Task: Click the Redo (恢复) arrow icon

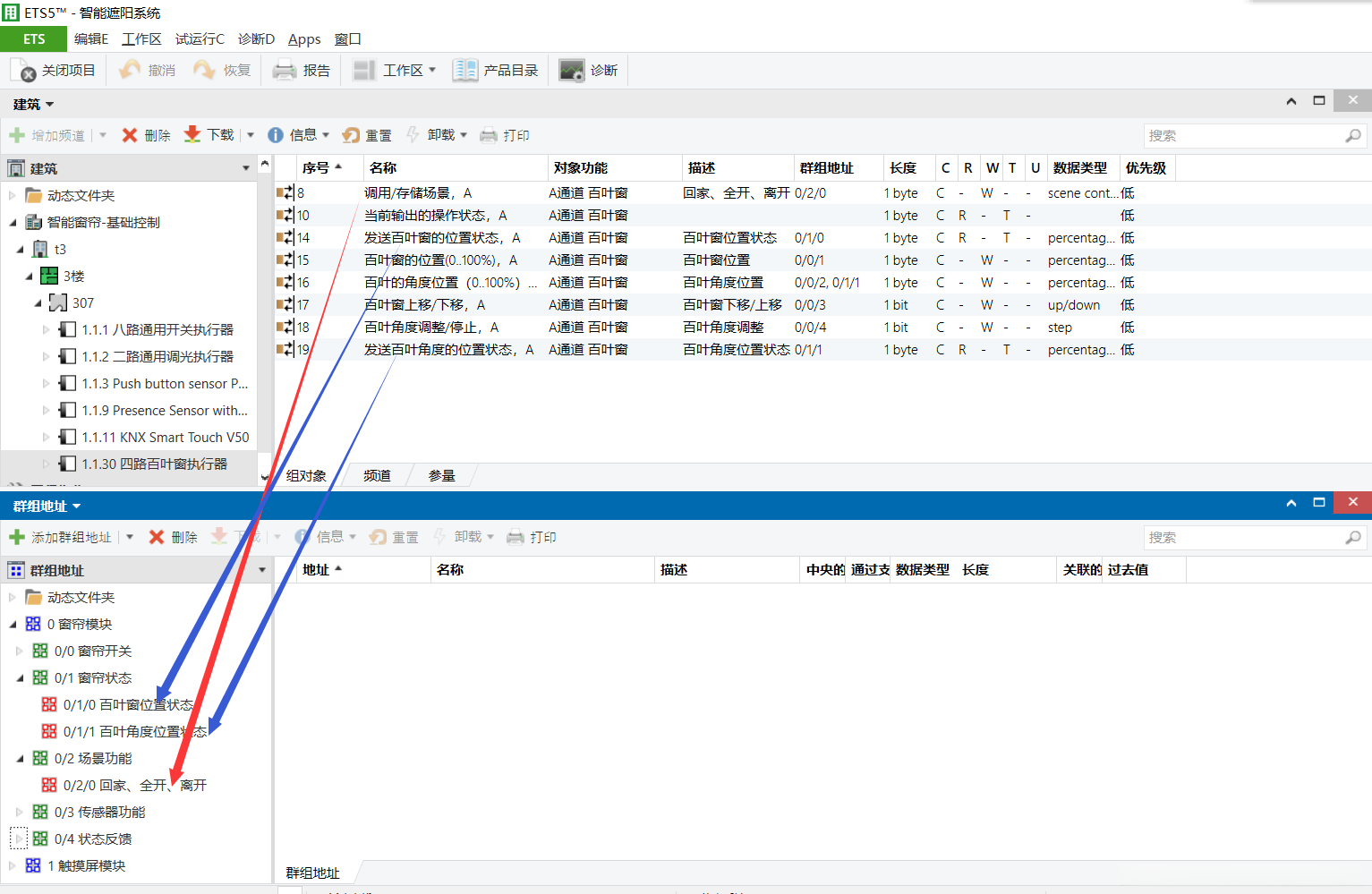Action: [205, 70]
